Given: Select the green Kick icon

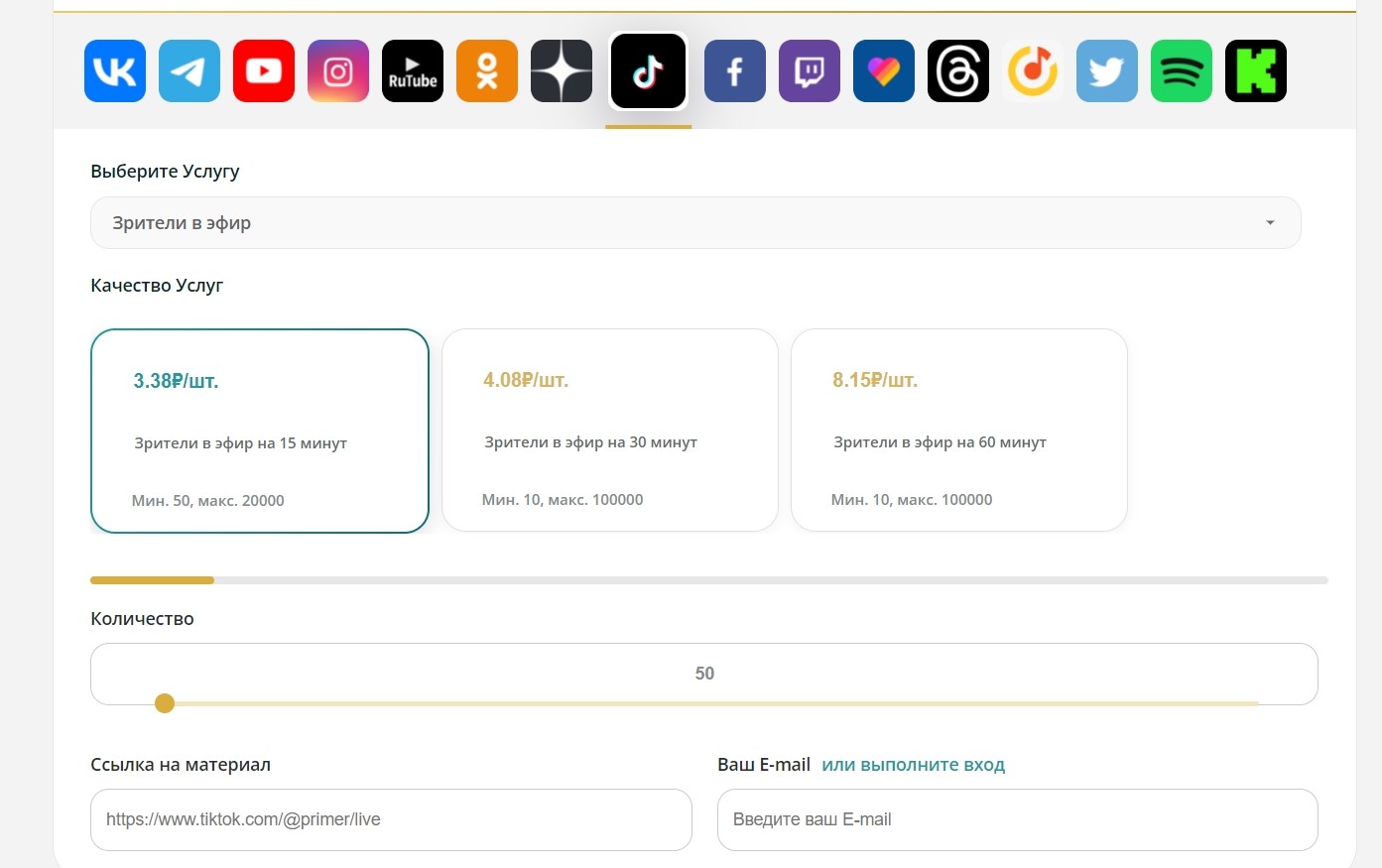Looking at the screenshot, I should [x=1256, y=71].
